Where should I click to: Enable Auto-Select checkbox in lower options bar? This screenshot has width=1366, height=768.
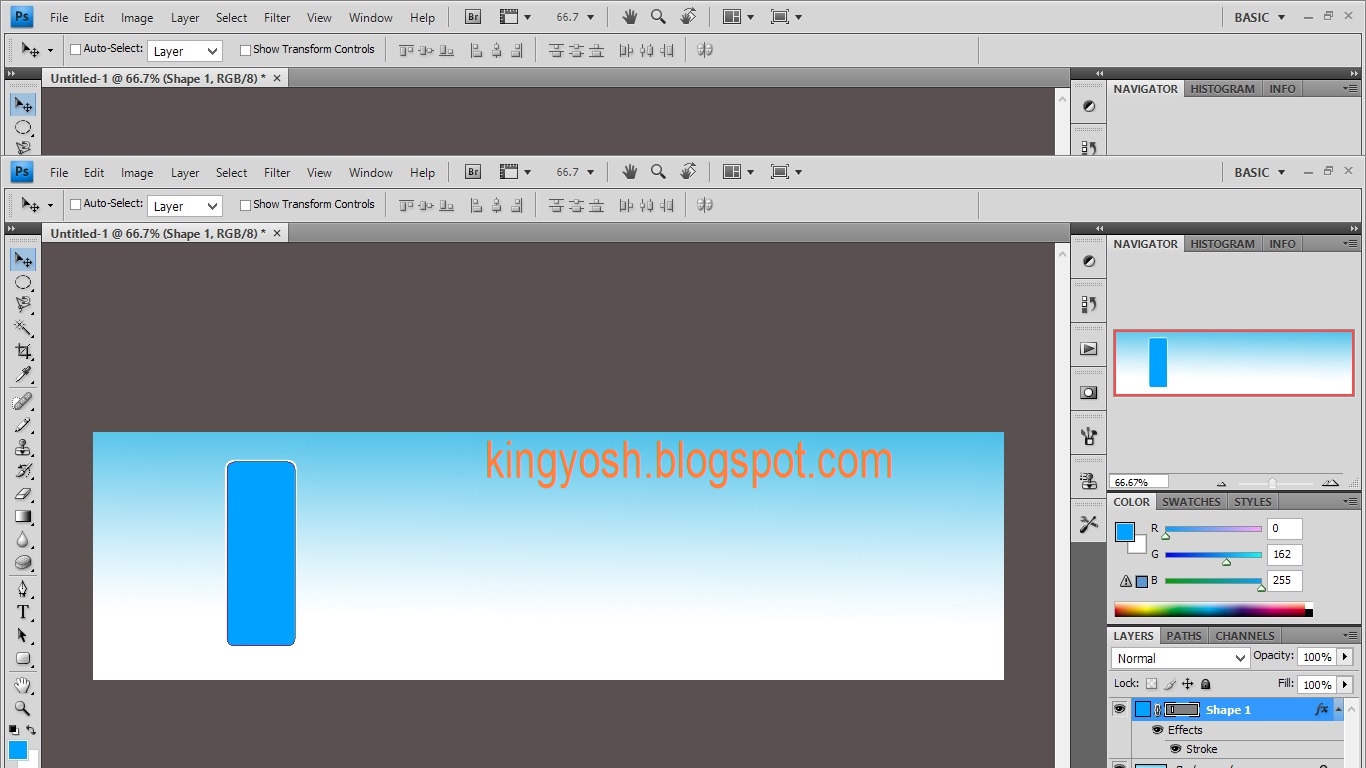75,205
